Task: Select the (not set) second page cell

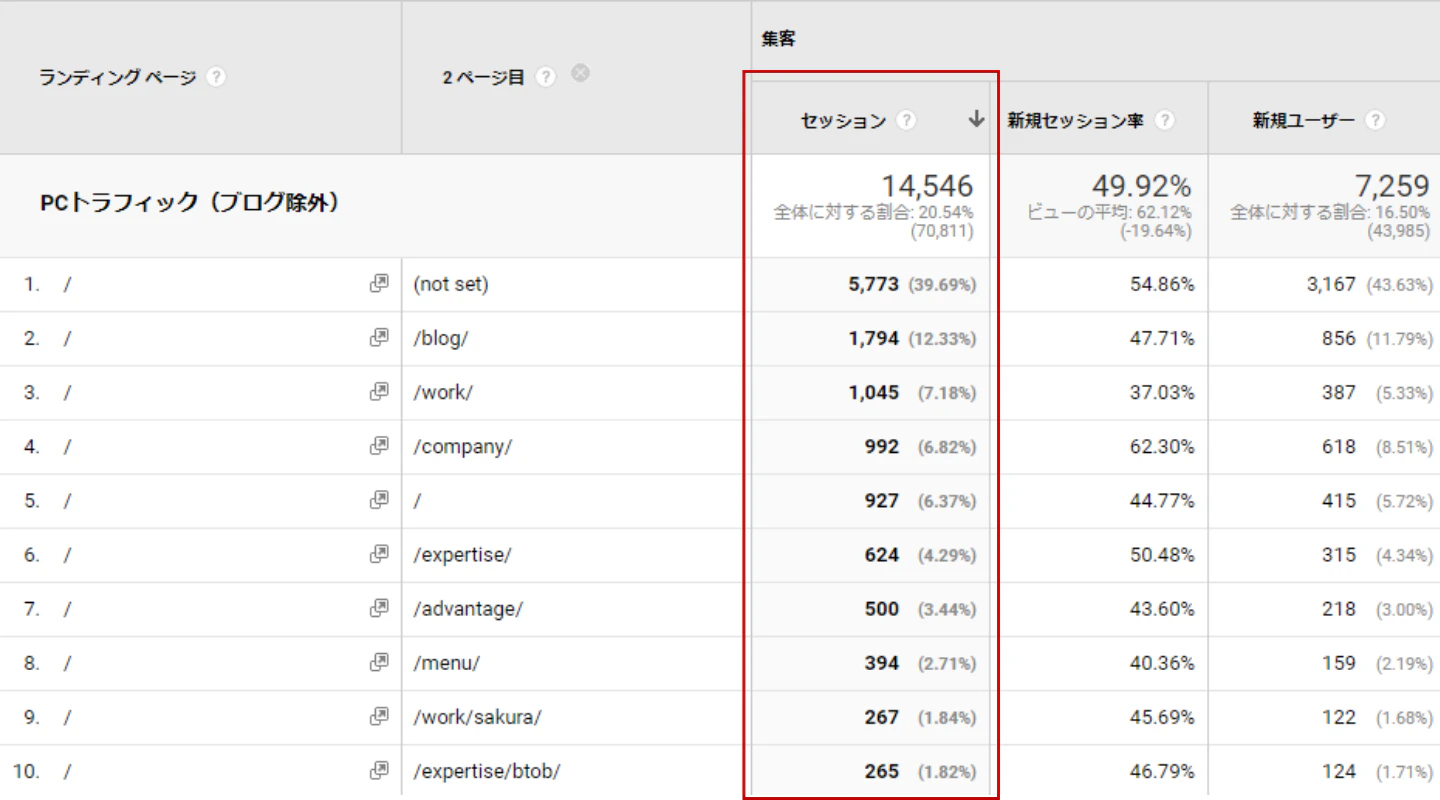Action: (451, 284)
